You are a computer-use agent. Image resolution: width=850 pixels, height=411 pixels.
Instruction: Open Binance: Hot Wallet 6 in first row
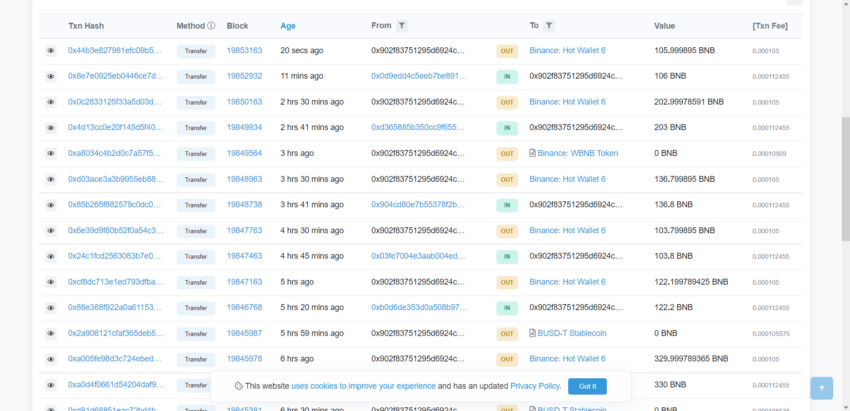(x=568, y=50)
